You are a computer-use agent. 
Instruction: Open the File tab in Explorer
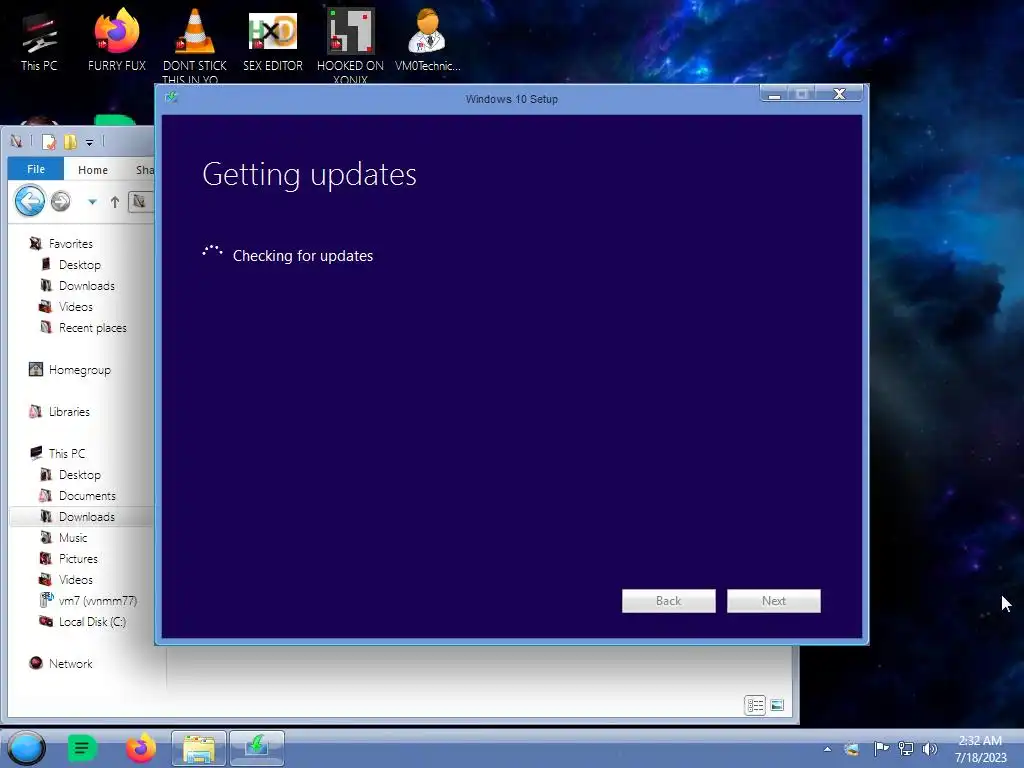35,169
